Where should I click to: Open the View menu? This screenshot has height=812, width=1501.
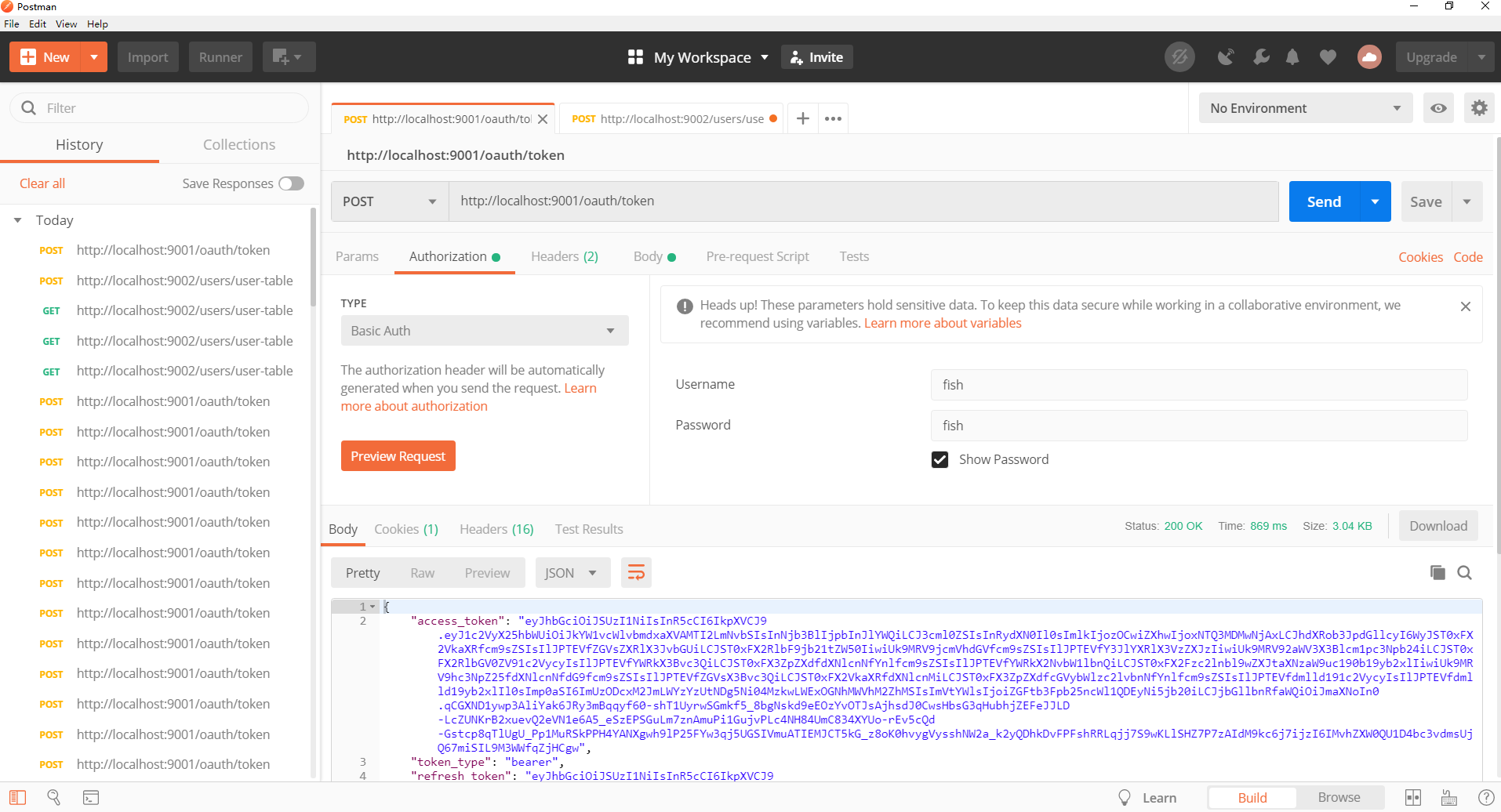[67, 24]
